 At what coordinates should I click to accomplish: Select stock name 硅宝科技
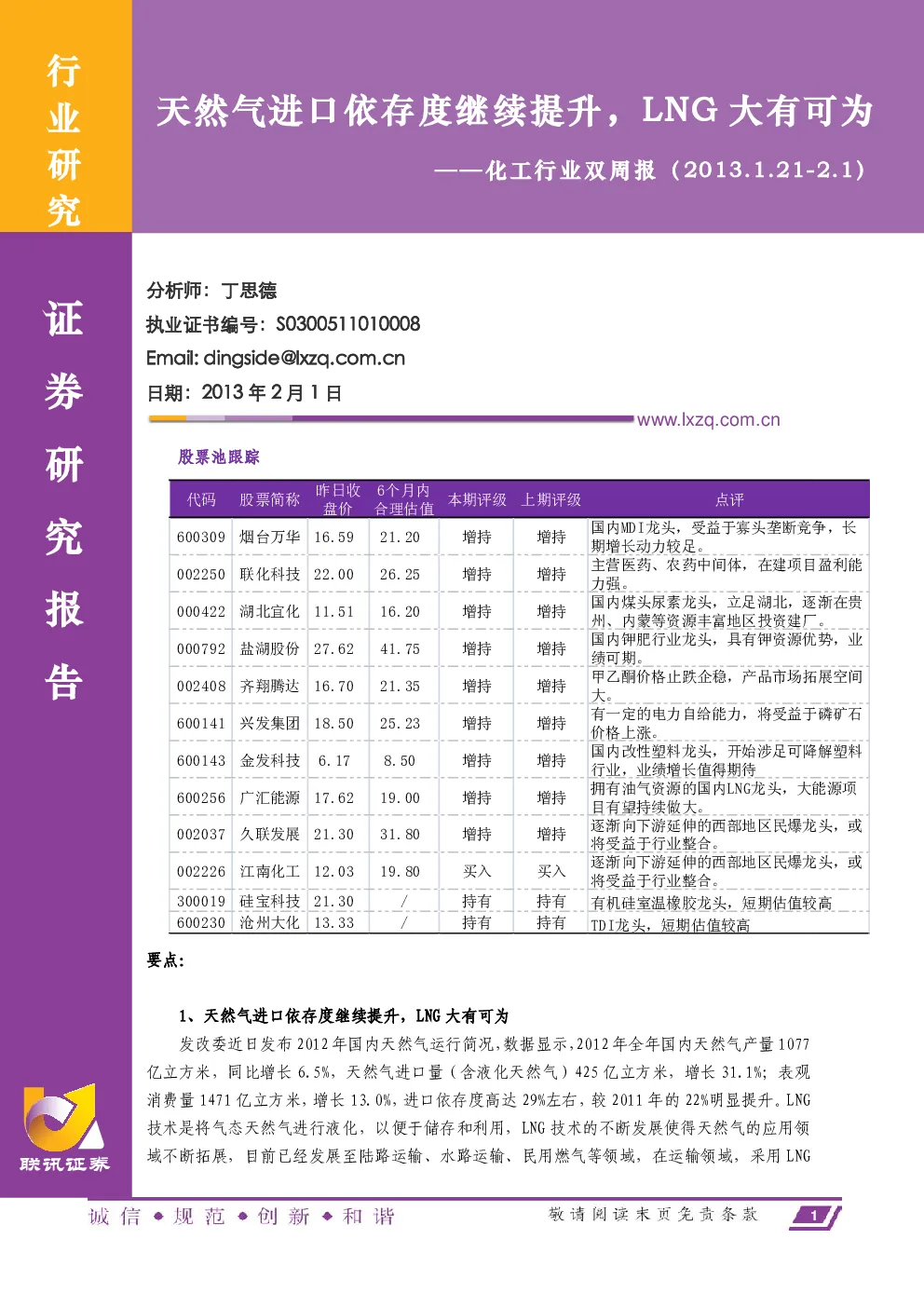269,901
